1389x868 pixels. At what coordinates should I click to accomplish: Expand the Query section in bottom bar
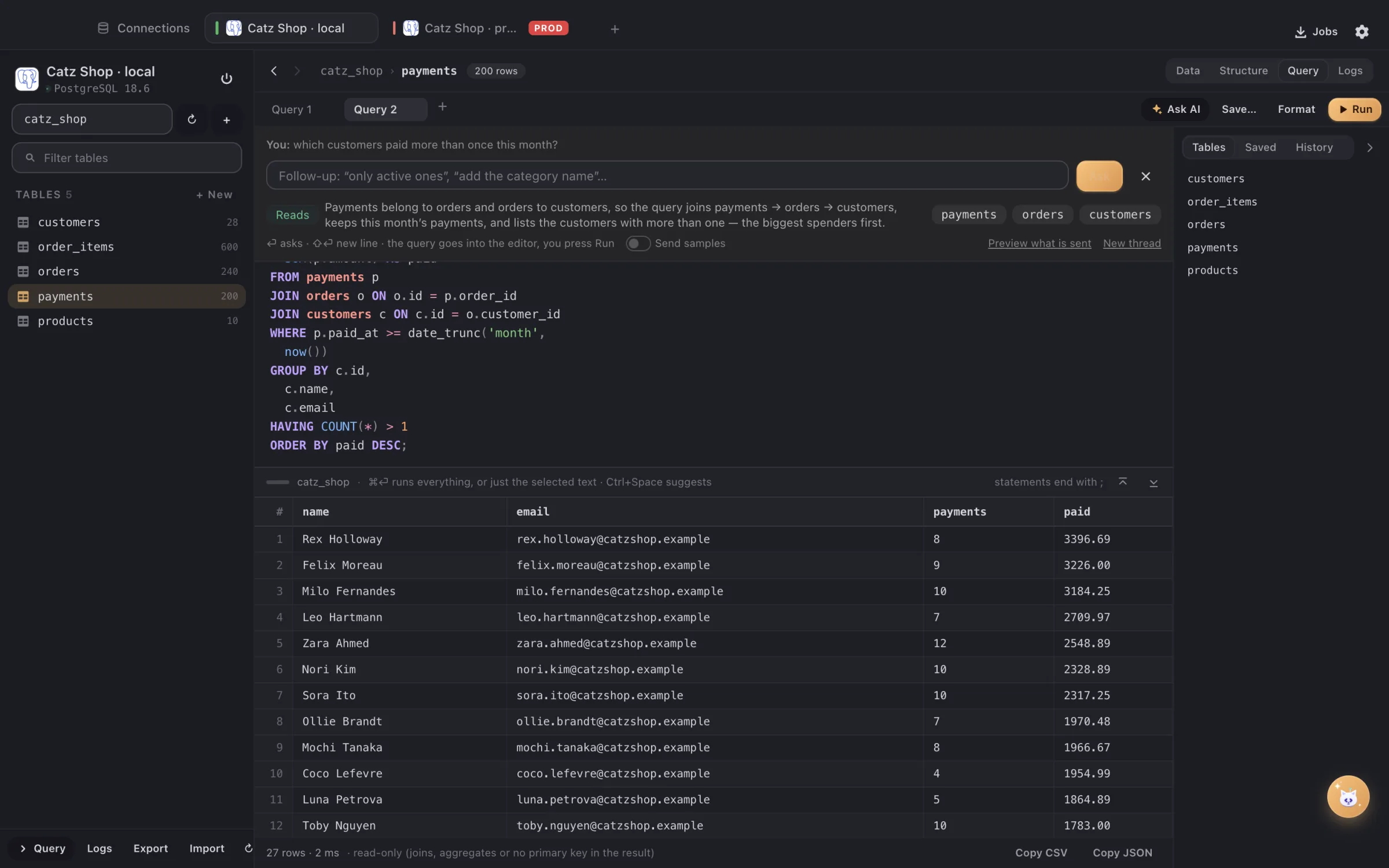pyautogui.click(x=42, y=848)
